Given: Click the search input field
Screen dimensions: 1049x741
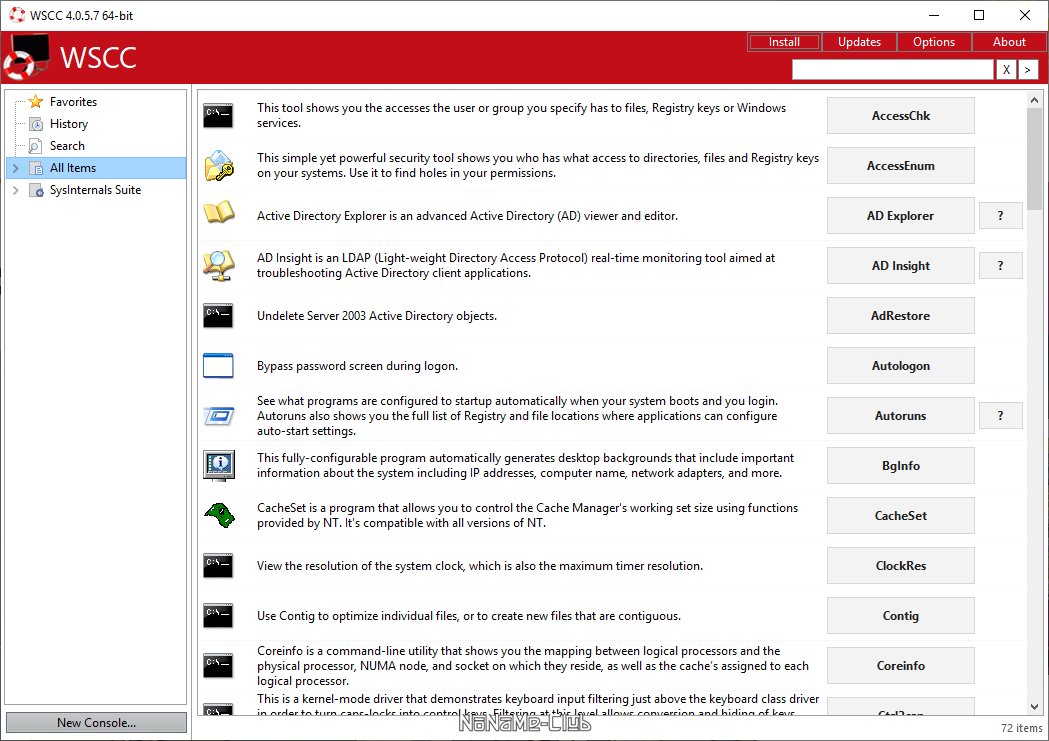Looking at the screenshot, I should [892, 69].
